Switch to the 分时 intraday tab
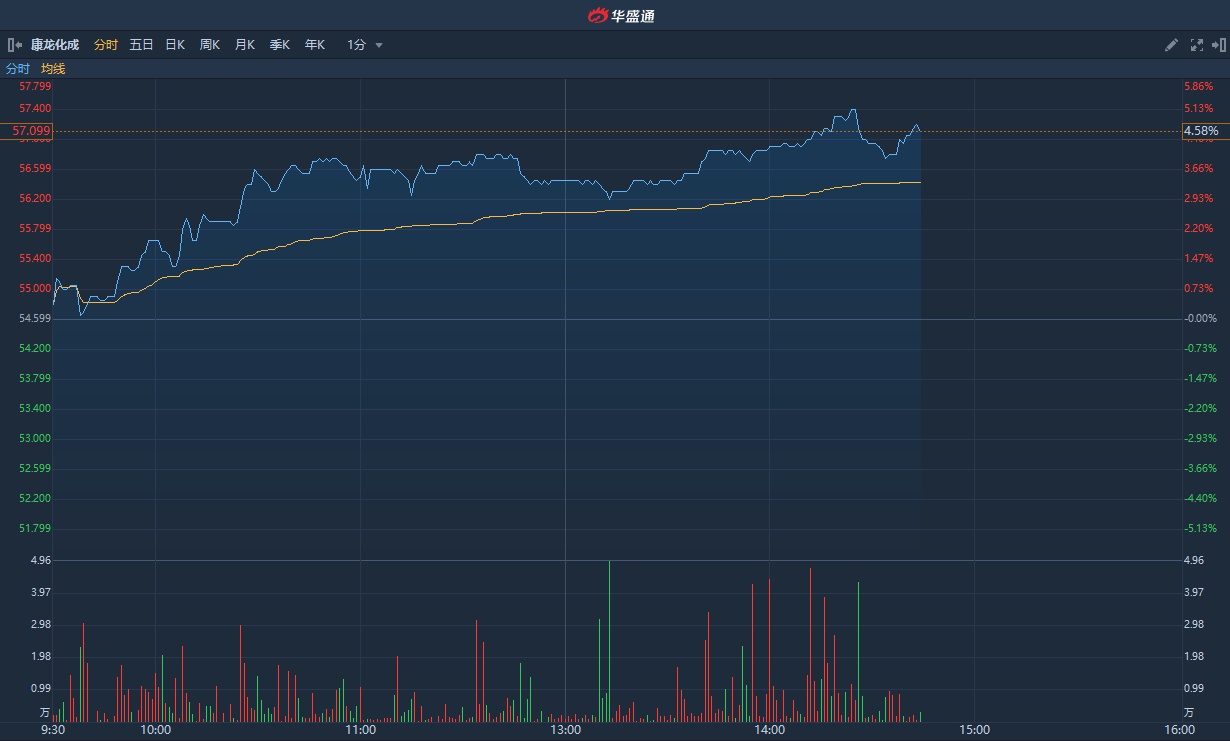 click(x=105, y=45)
